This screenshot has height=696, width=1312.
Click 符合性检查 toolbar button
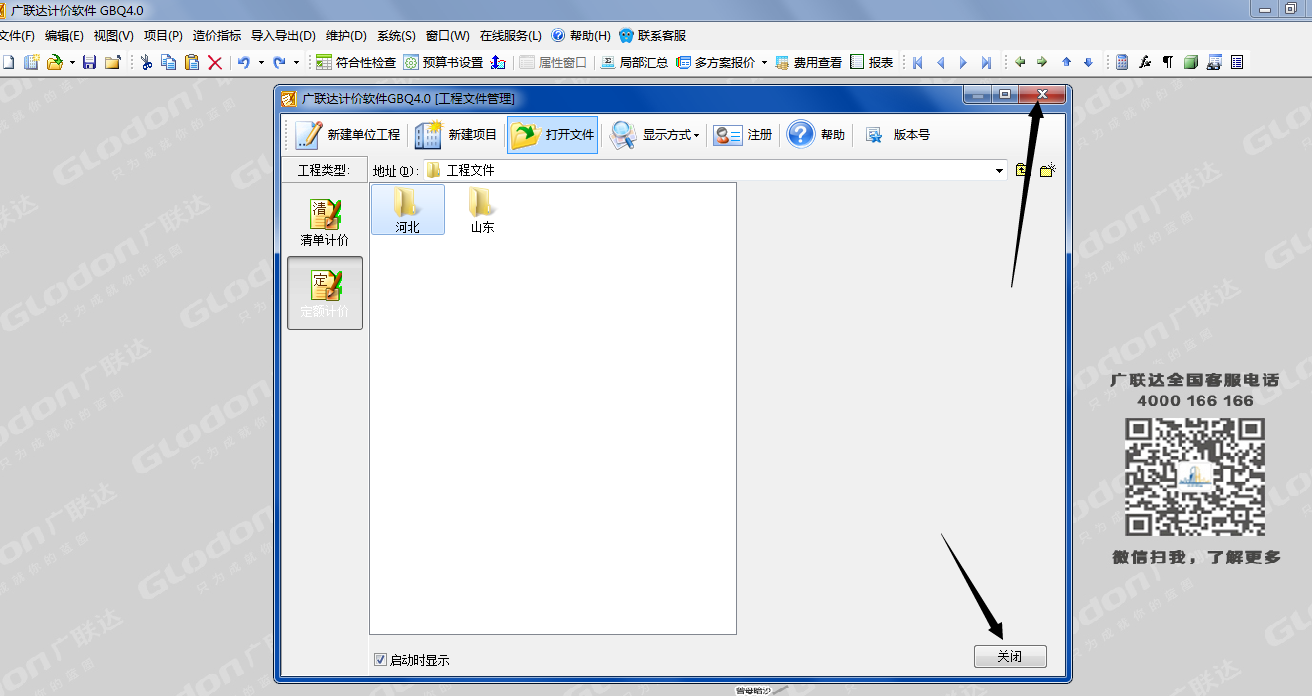pyautogui.click(x=356, y=62)
